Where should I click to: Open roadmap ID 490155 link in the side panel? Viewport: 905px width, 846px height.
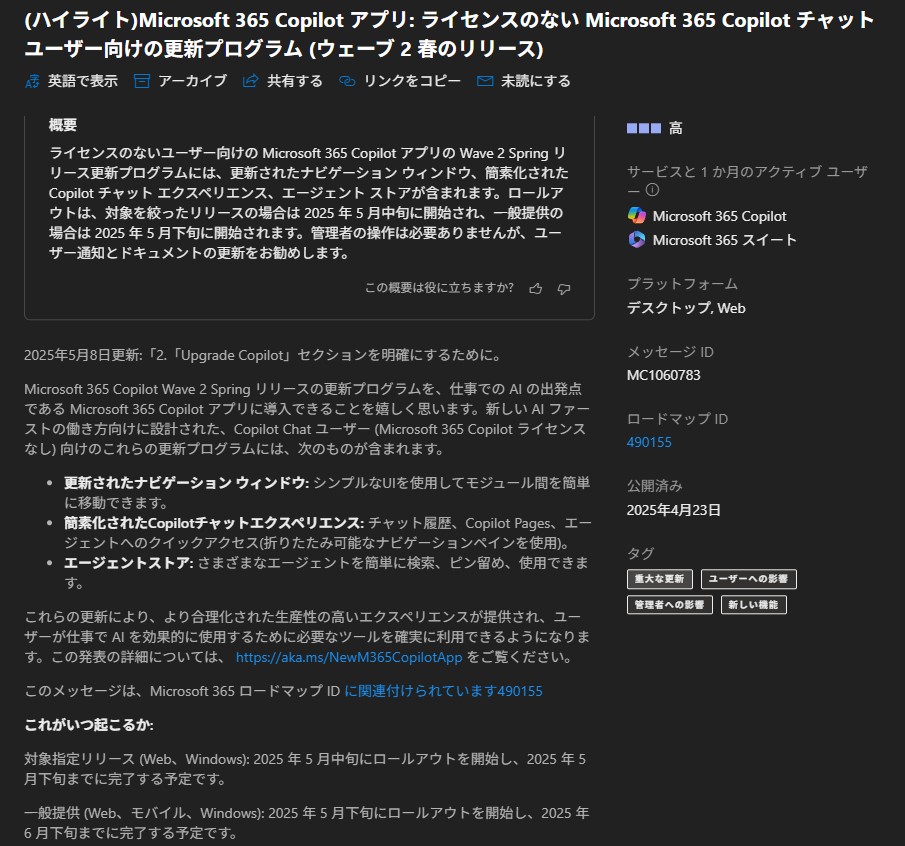[x=649, y=442]
